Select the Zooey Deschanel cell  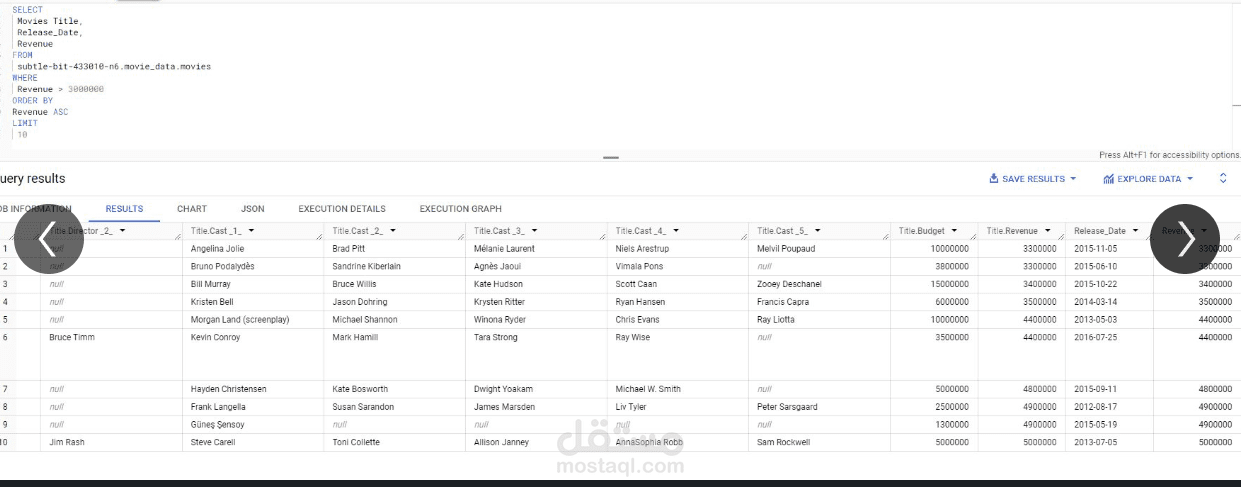click(x=789, y=285)
